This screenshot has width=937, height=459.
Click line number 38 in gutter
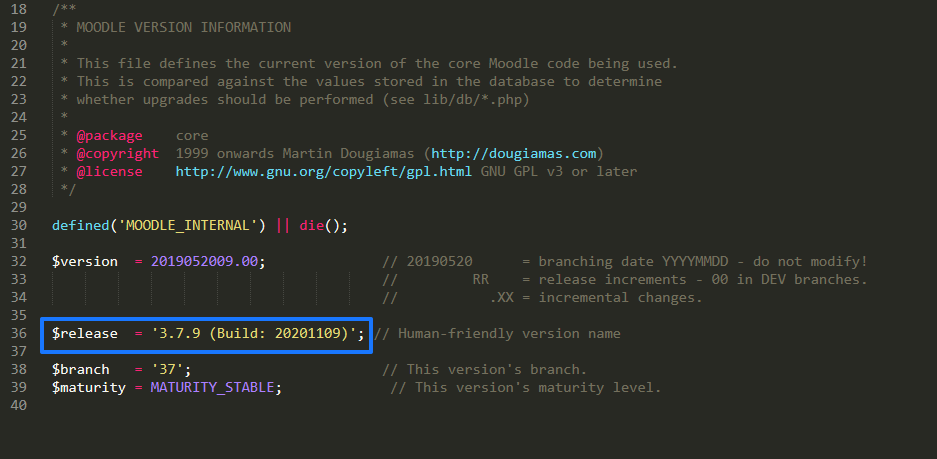[x=19, y=369]
